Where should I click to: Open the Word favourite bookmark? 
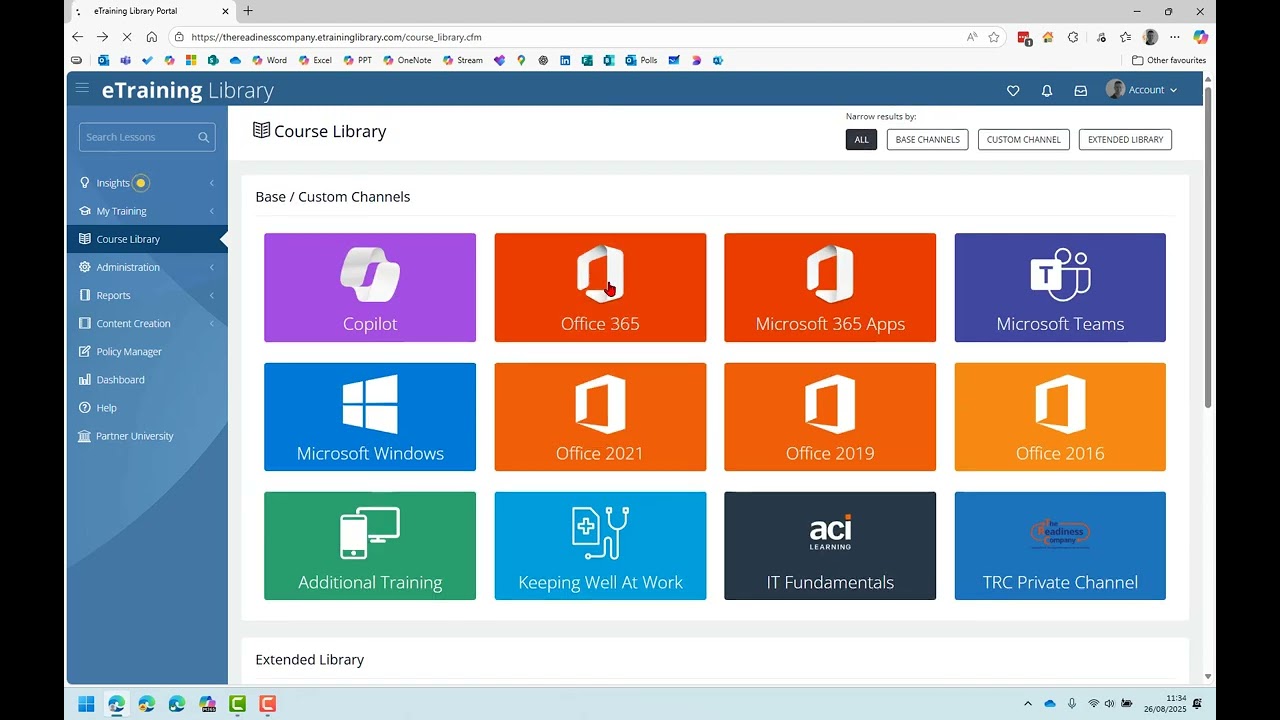coord(269,60)
